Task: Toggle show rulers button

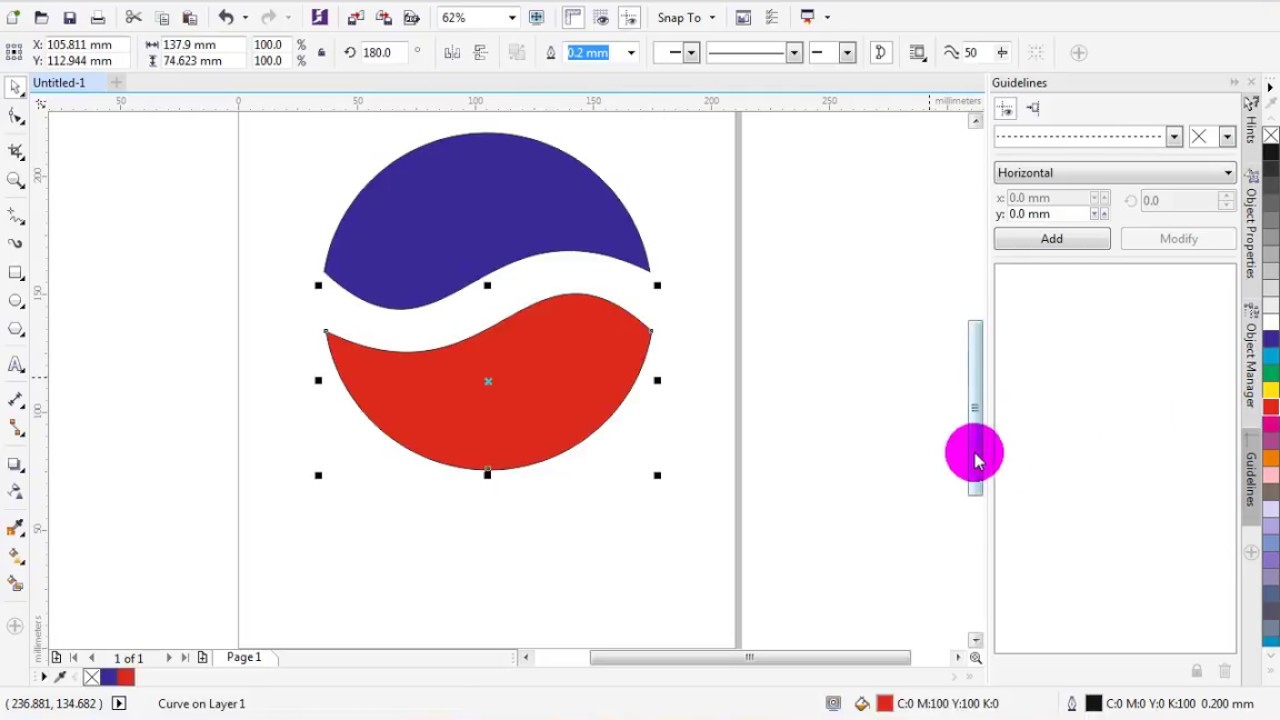Action: point(573,18)
